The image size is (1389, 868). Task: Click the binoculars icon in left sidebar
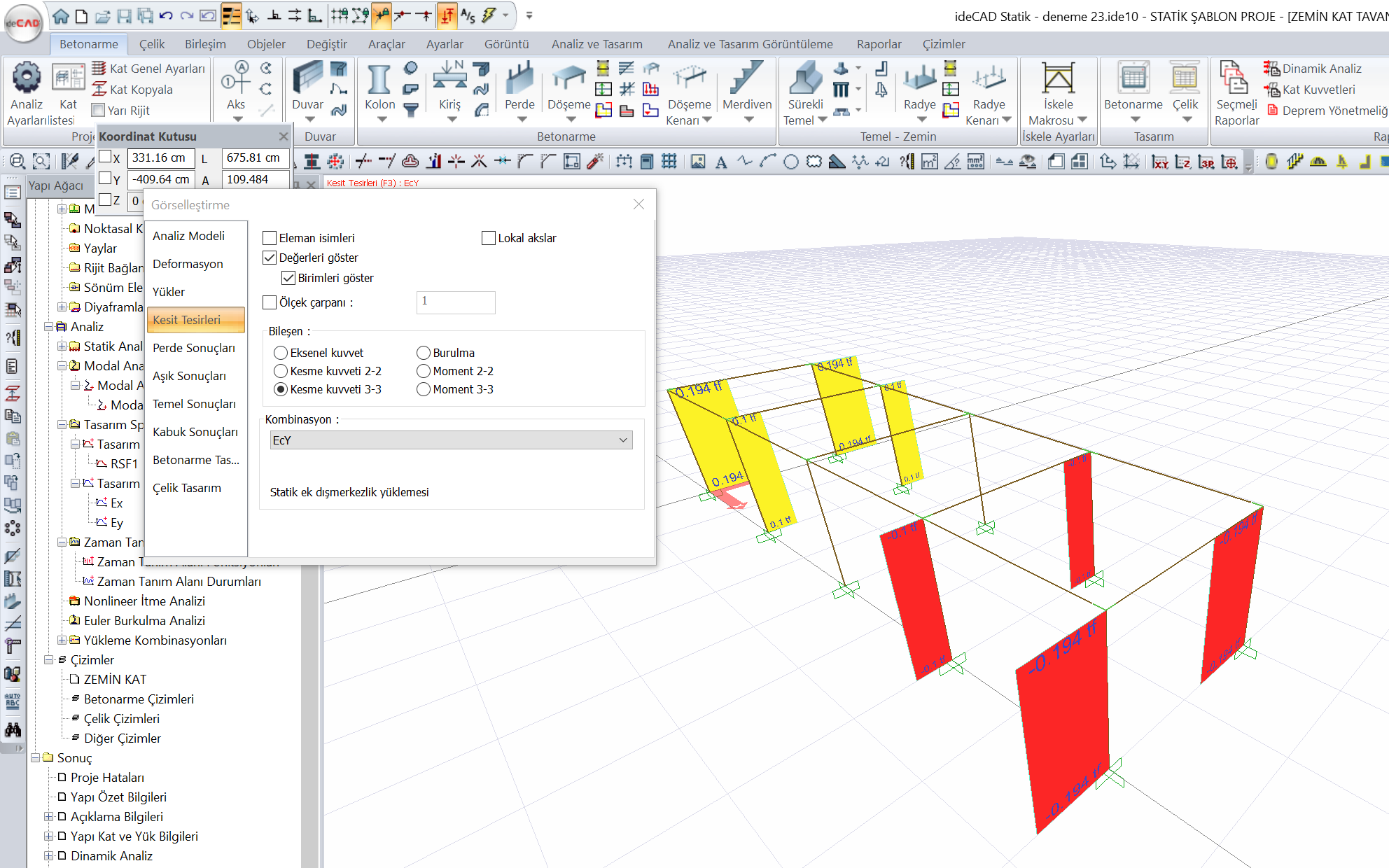pos(13,729)
